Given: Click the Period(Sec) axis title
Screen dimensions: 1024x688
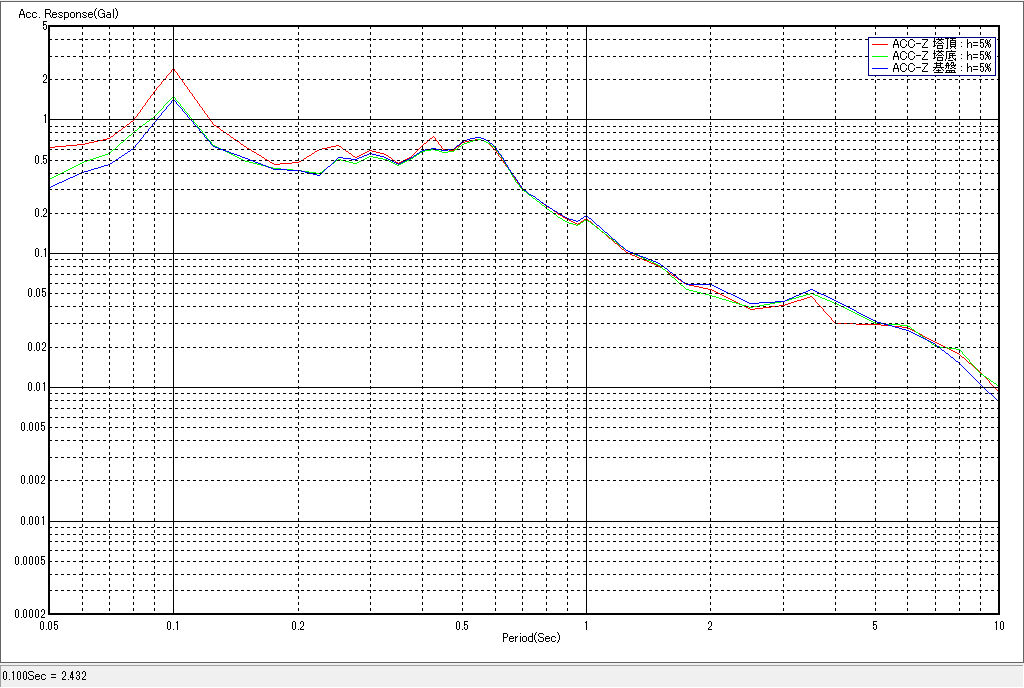Looking at the screenshot, I should point(530,637).
